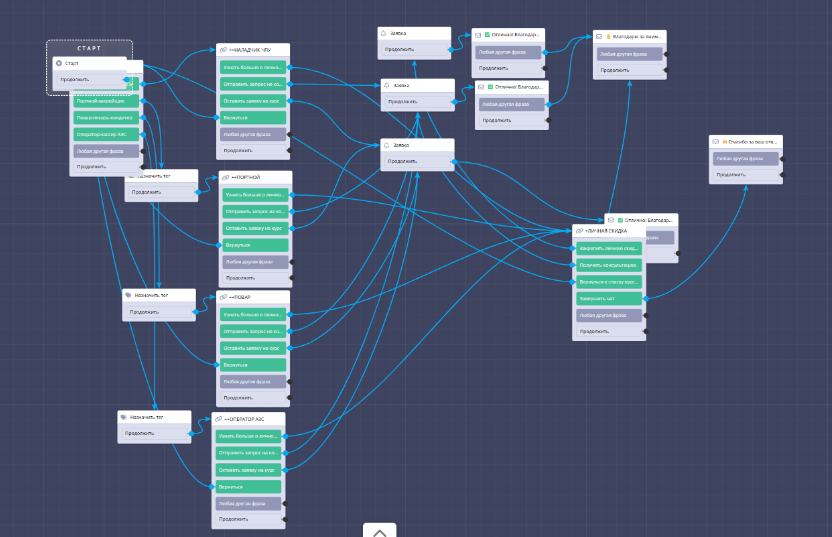Click the link icon of ЛИЧНАЯ СКИДКА block
The height and width of the screenshot is (537, 832).
tap(580, 230)
